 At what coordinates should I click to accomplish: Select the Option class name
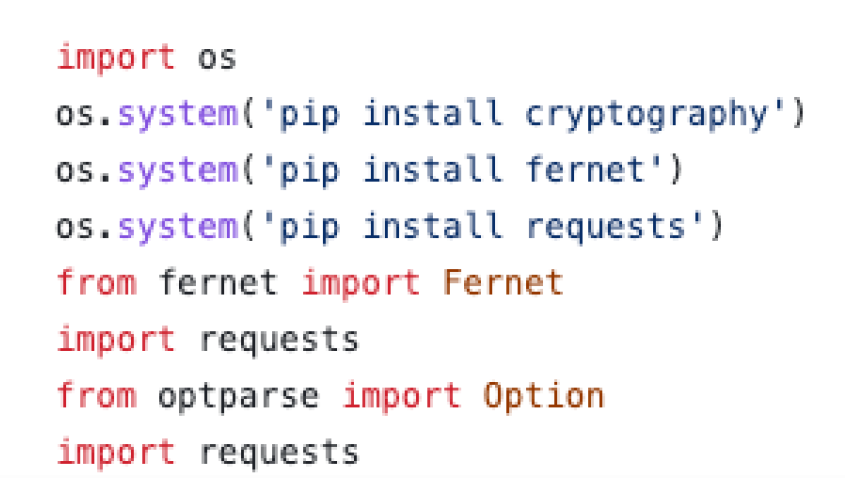(x=544, y=396)
